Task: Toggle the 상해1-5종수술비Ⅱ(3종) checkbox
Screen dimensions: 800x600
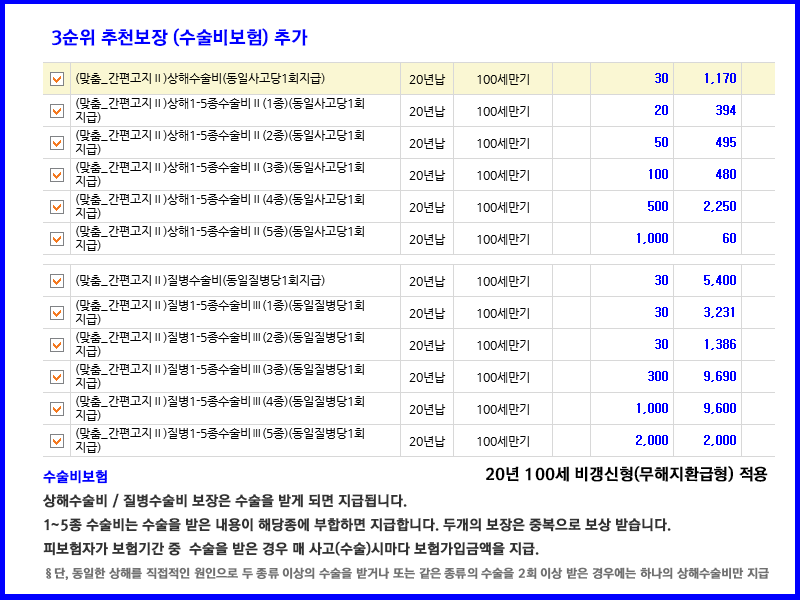Action: pos(57,174)
